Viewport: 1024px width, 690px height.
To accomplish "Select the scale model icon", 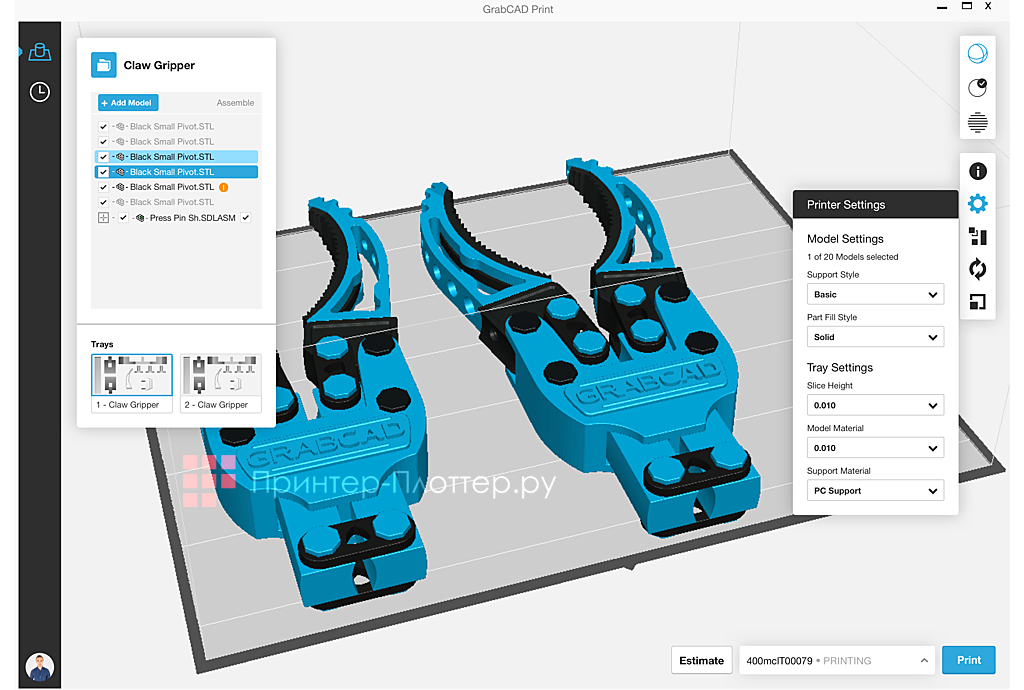I will (x=978, y=301).
